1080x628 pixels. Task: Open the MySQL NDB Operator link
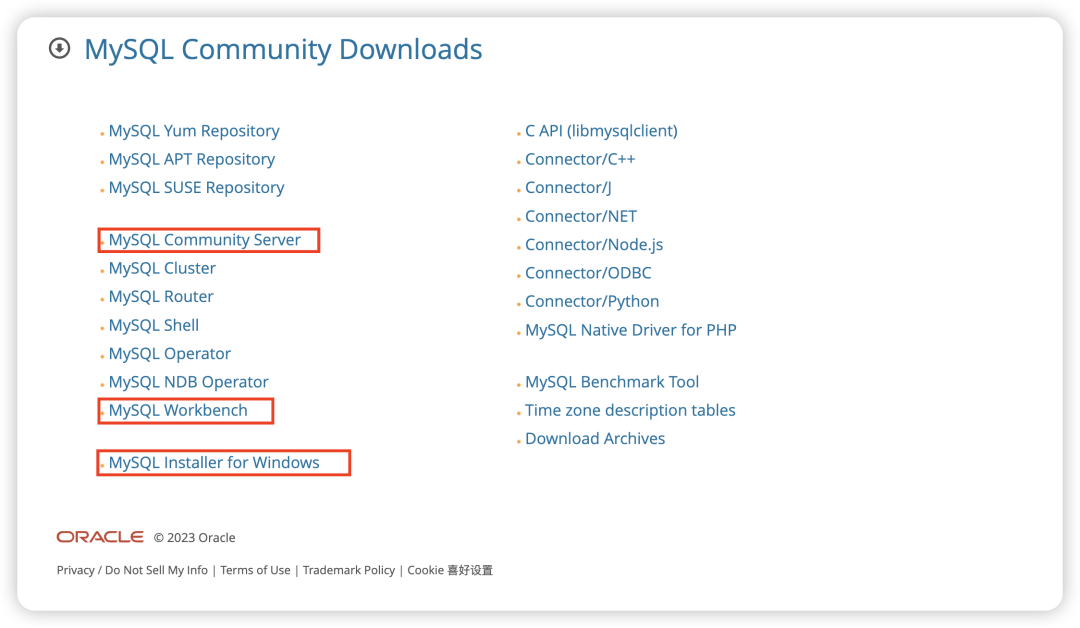pos(188,381)
